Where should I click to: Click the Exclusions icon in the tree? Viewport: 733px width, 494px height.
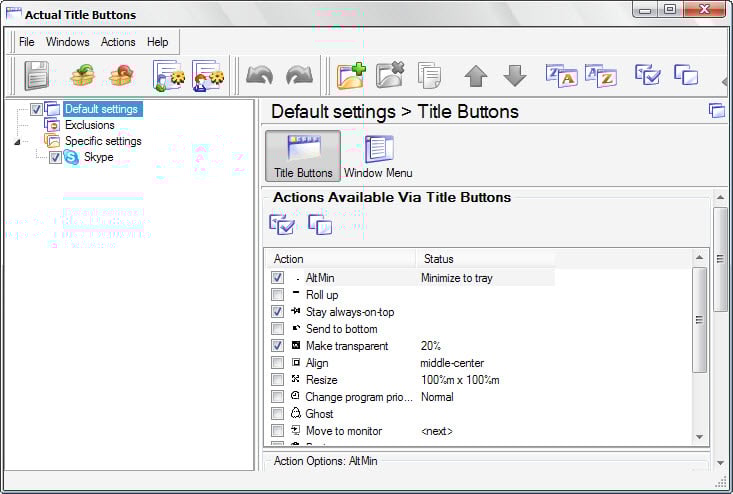click(x=52, y=125)
